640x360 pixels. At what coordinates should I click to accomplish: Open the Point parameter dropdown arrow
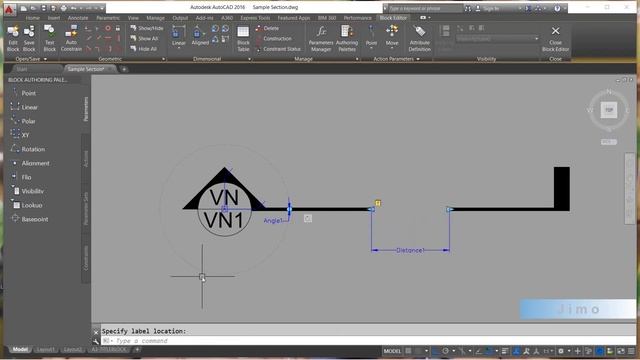[x=371, y=48]
